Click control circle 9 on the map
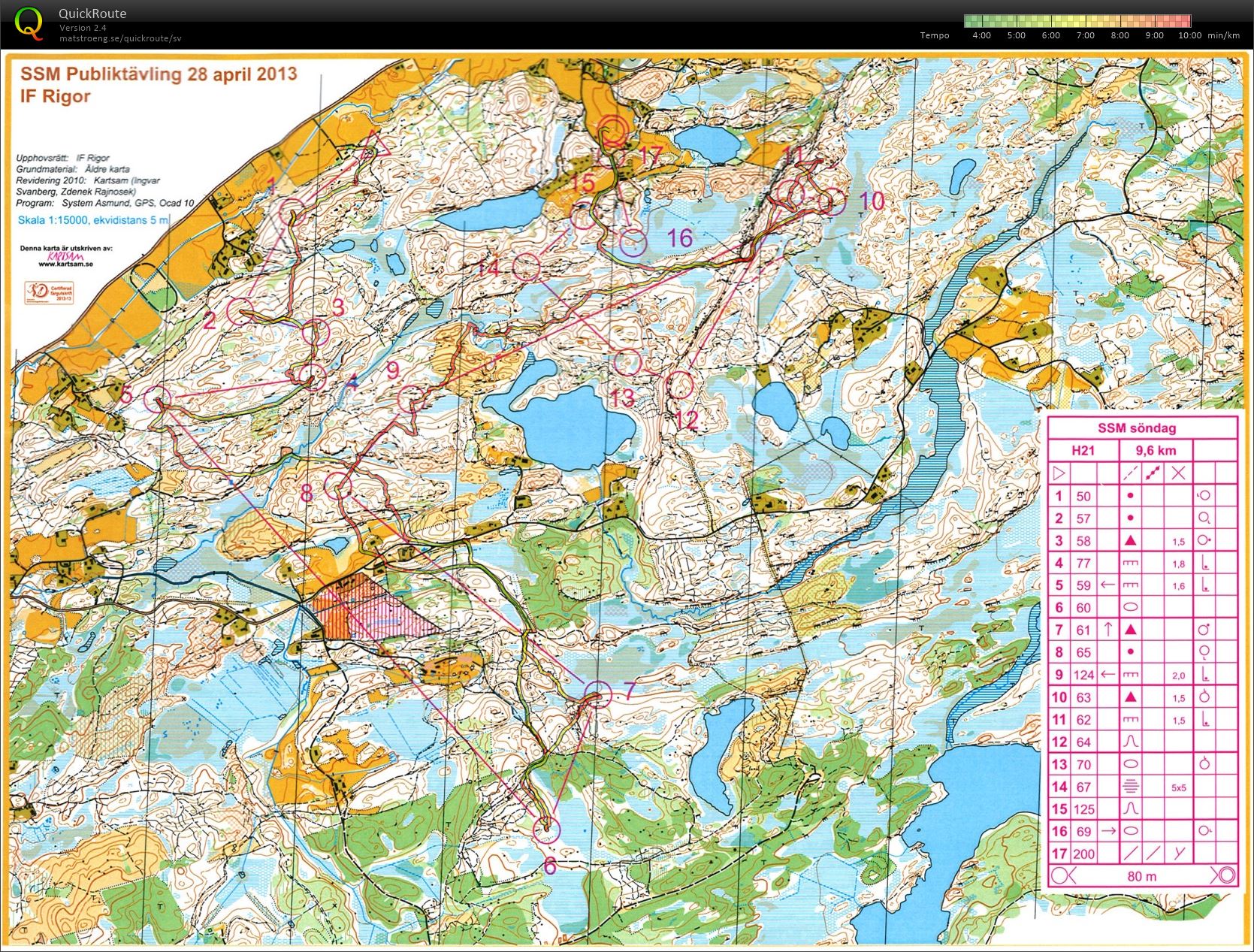This screenshot has height=952, width=1254. point(410,399)
